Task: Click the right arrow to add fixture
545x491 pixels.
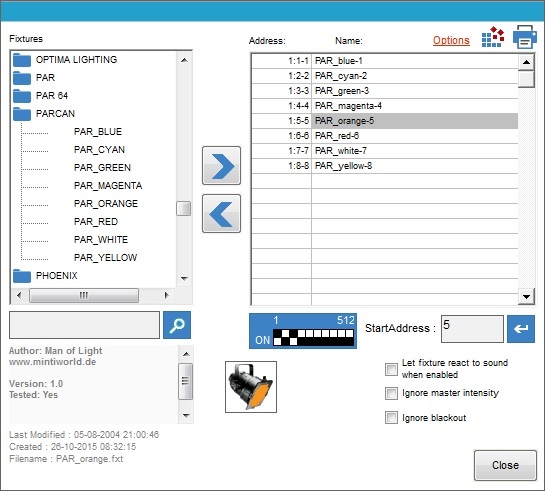Action: 221,165
